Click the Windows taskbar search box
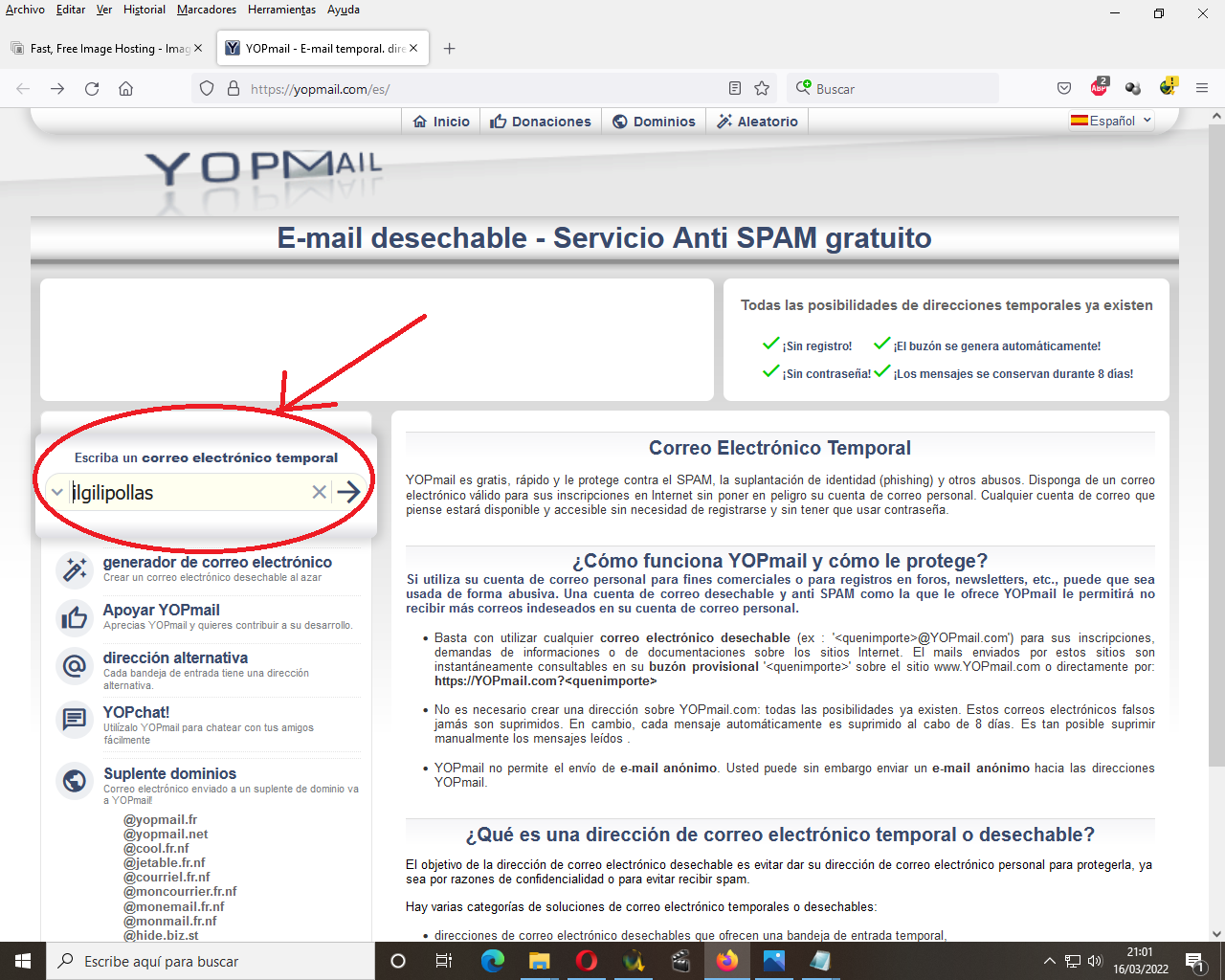Screen dimensions: 1225x980 pos(210,961)
